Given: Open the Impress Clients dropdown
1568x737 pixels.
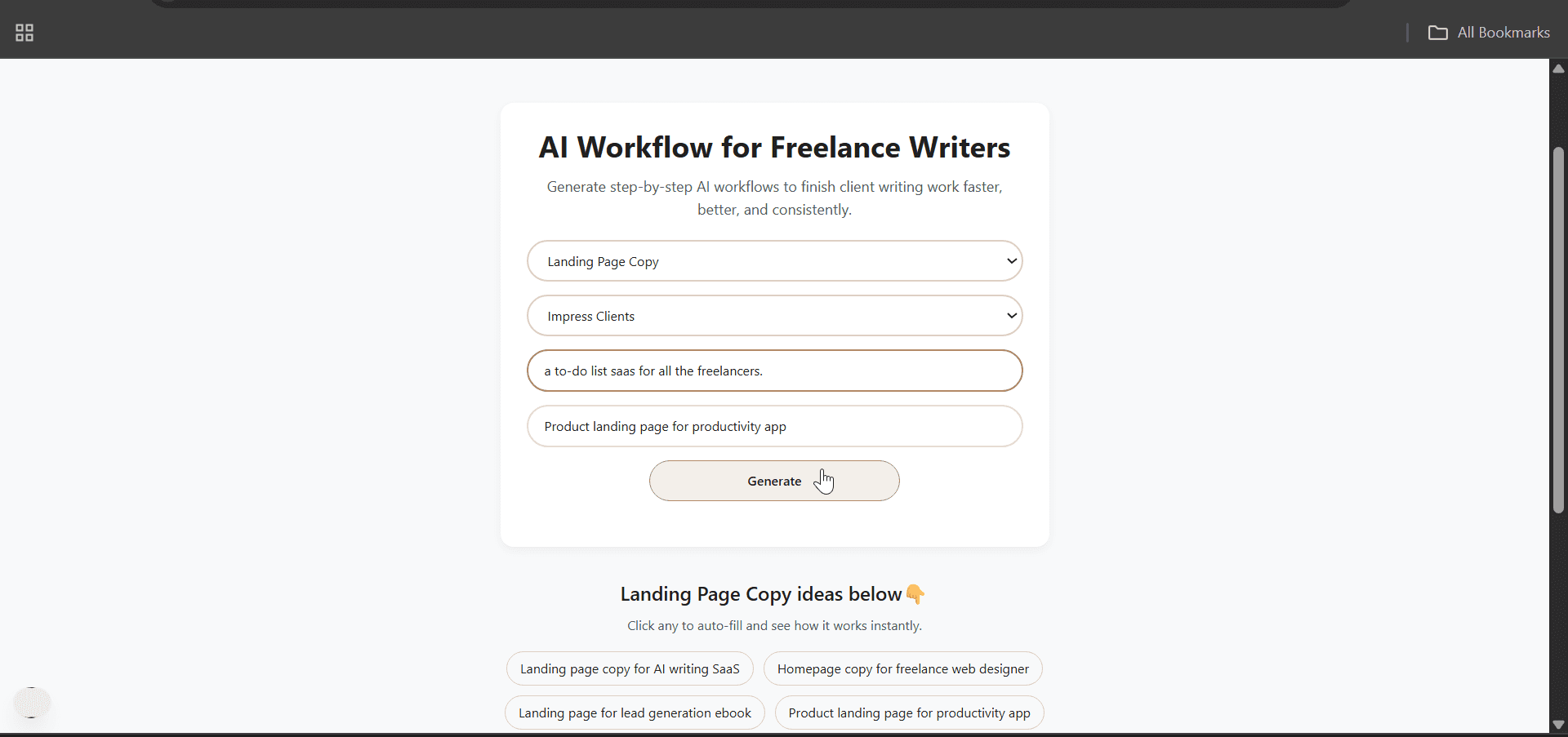Looking at the screenshot, I should tap(774, 316).
